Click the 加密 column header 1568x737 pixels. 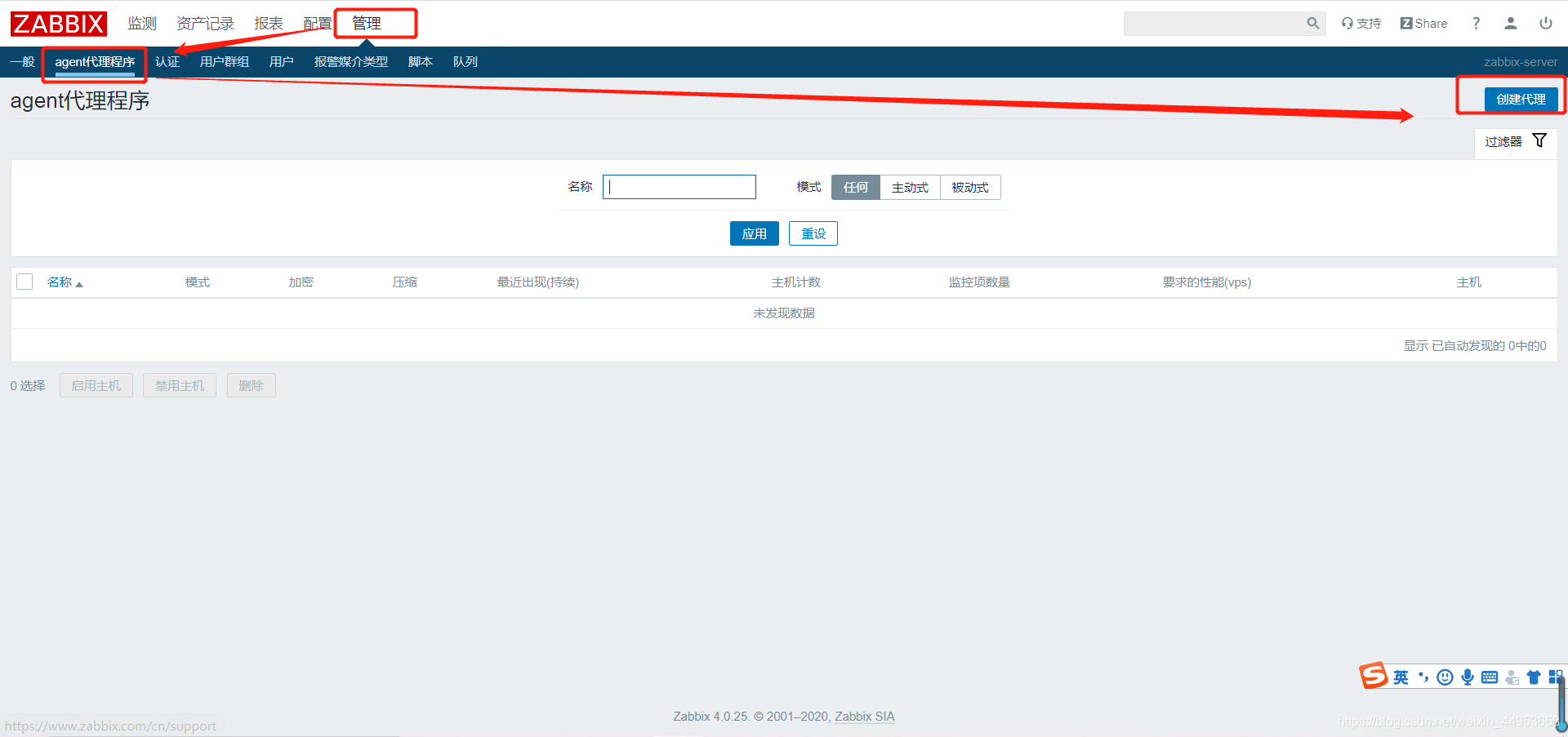[x=301, y=282]
